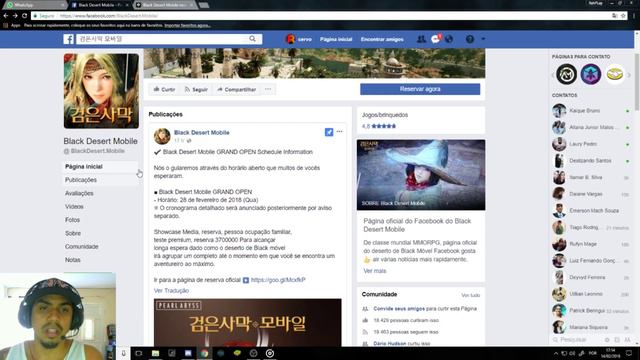Show next suggested pages with right chevron

click(x=629, y=75)
